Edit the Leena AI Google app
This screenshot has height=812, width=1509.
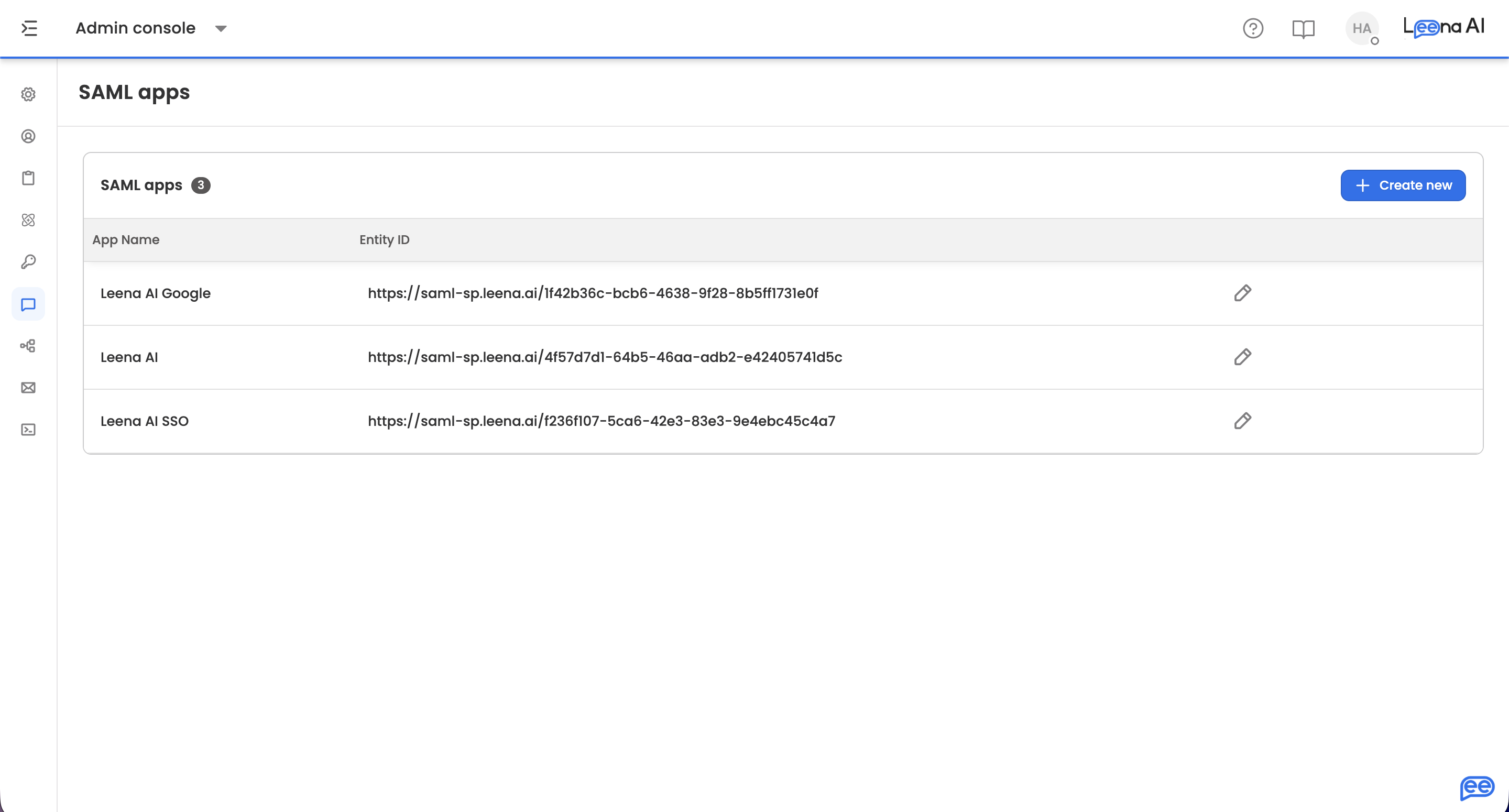[x=1242, y=293]
